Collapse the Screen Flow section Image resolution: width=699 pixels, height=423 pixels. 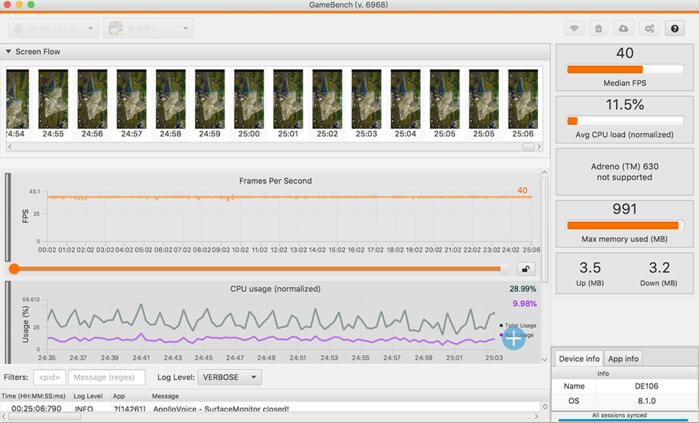tap(9, 51)
